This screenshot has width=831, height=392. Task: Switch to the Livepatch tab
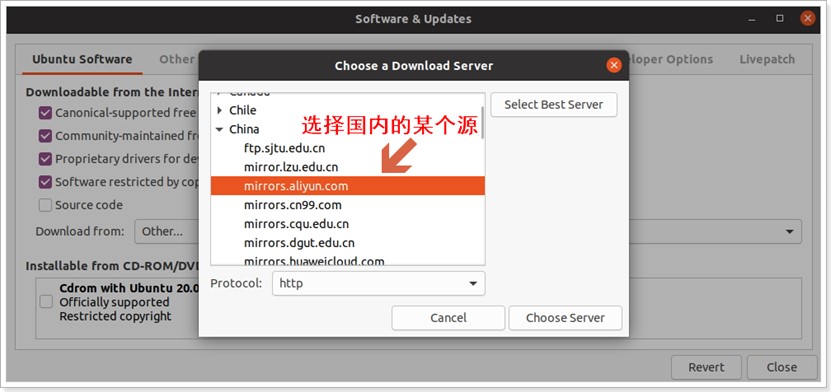tap(767, 59)
